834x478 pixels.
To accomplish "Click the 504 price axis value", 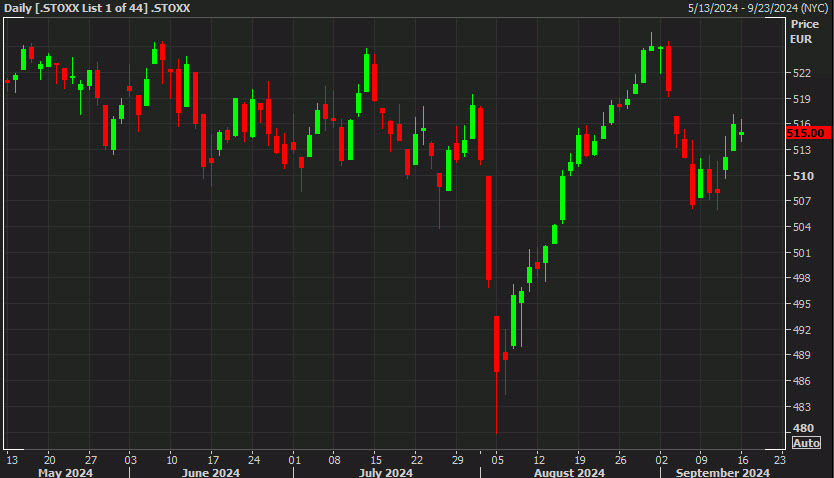I will pyautogui.click(x=802, y=227).
